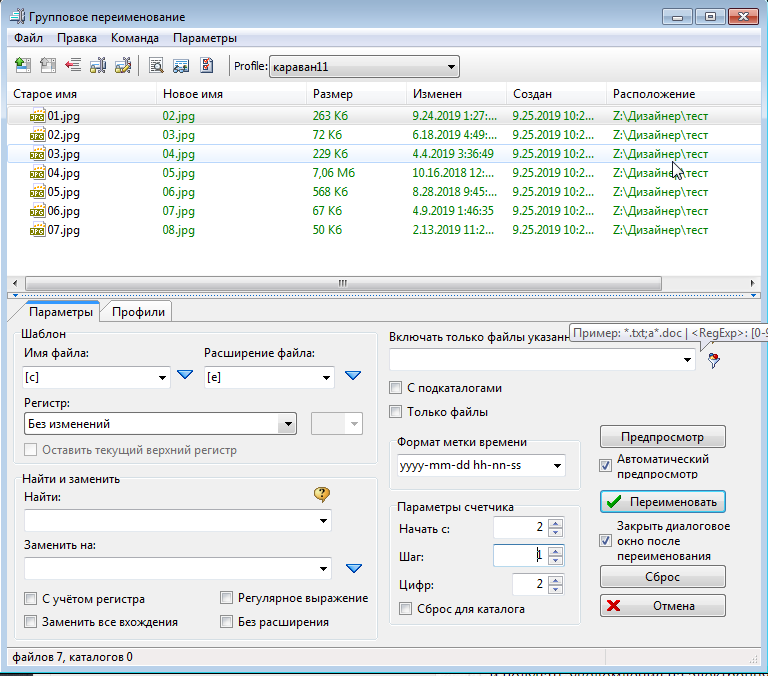Screen dimensions: 768x676
Task: Click the Сброс button
Action: 662,577
